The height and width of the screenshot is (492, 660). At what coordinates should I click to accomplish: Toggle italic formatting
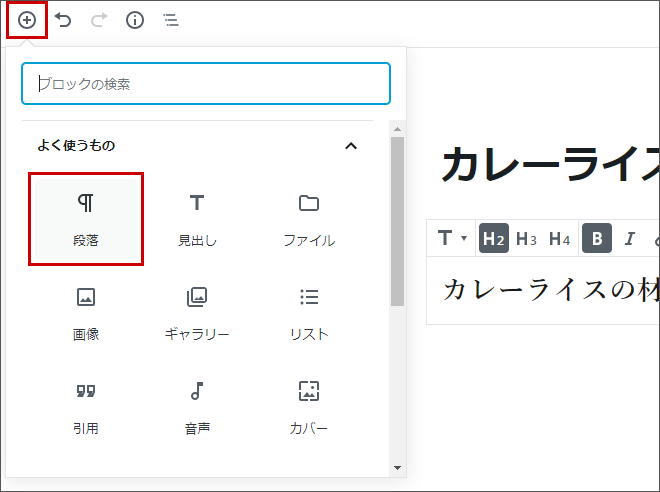[x=630, y=238]
